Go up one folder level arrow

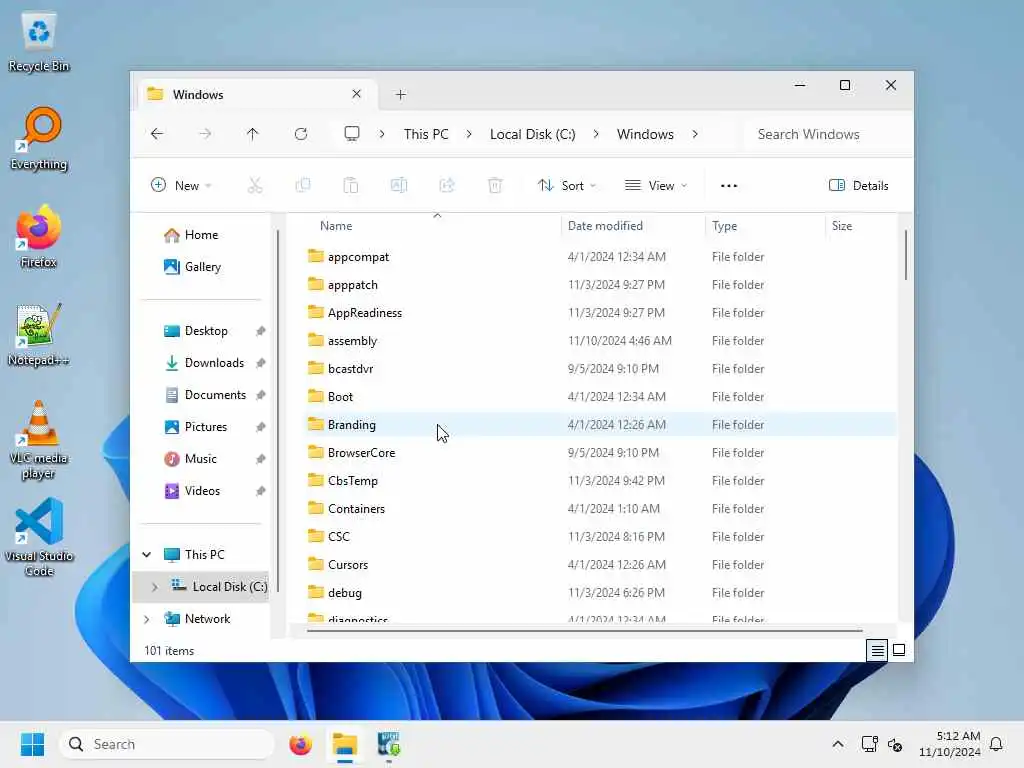pos(253,134)
